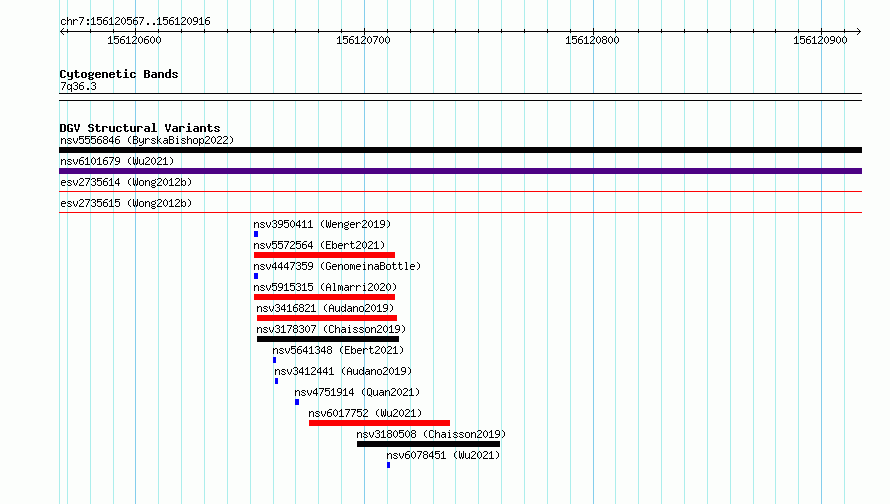
Task: Click the black bar of nsv3178307
Action: tap(328, 339)
